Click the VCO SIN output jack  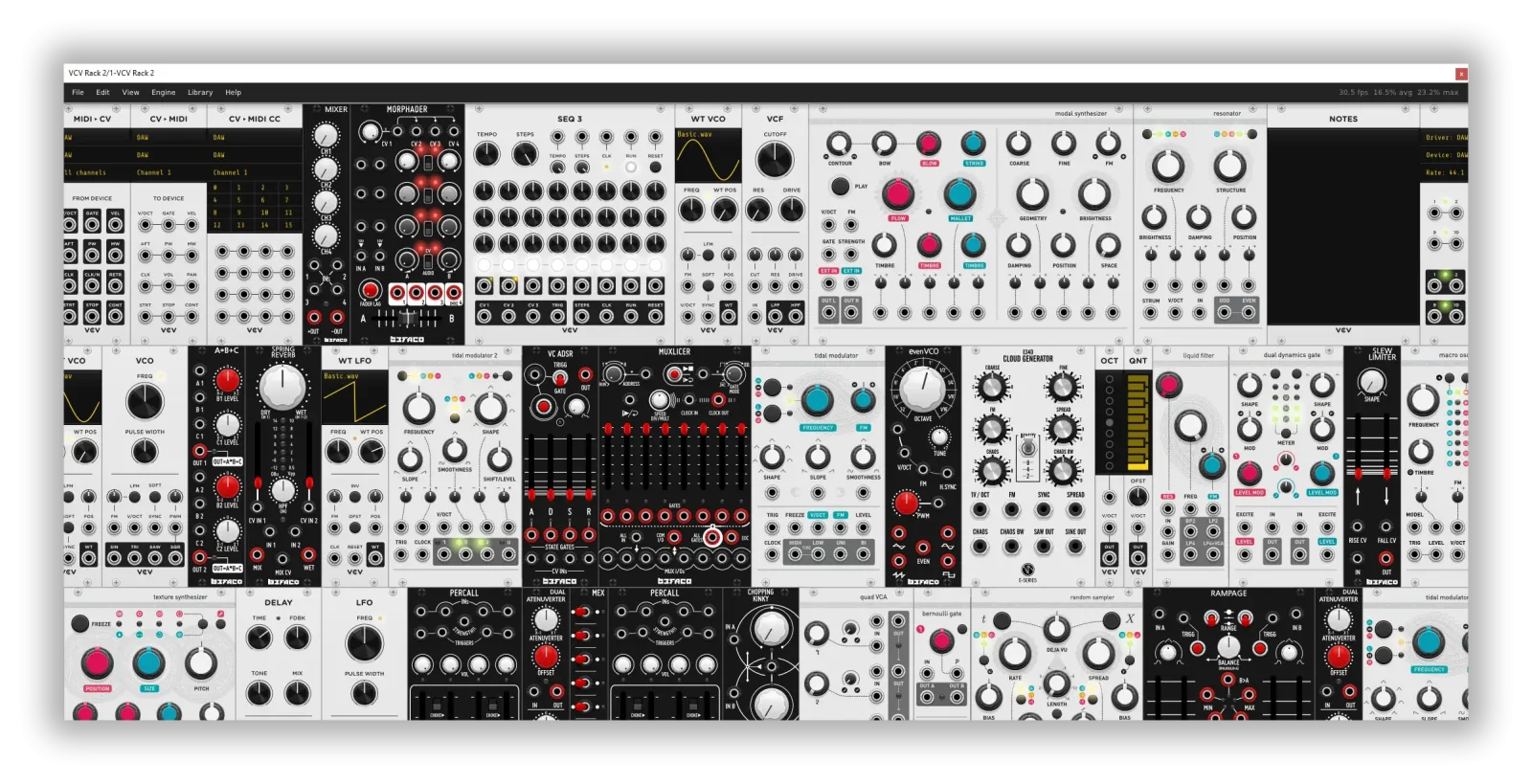[x=114, y=557]
